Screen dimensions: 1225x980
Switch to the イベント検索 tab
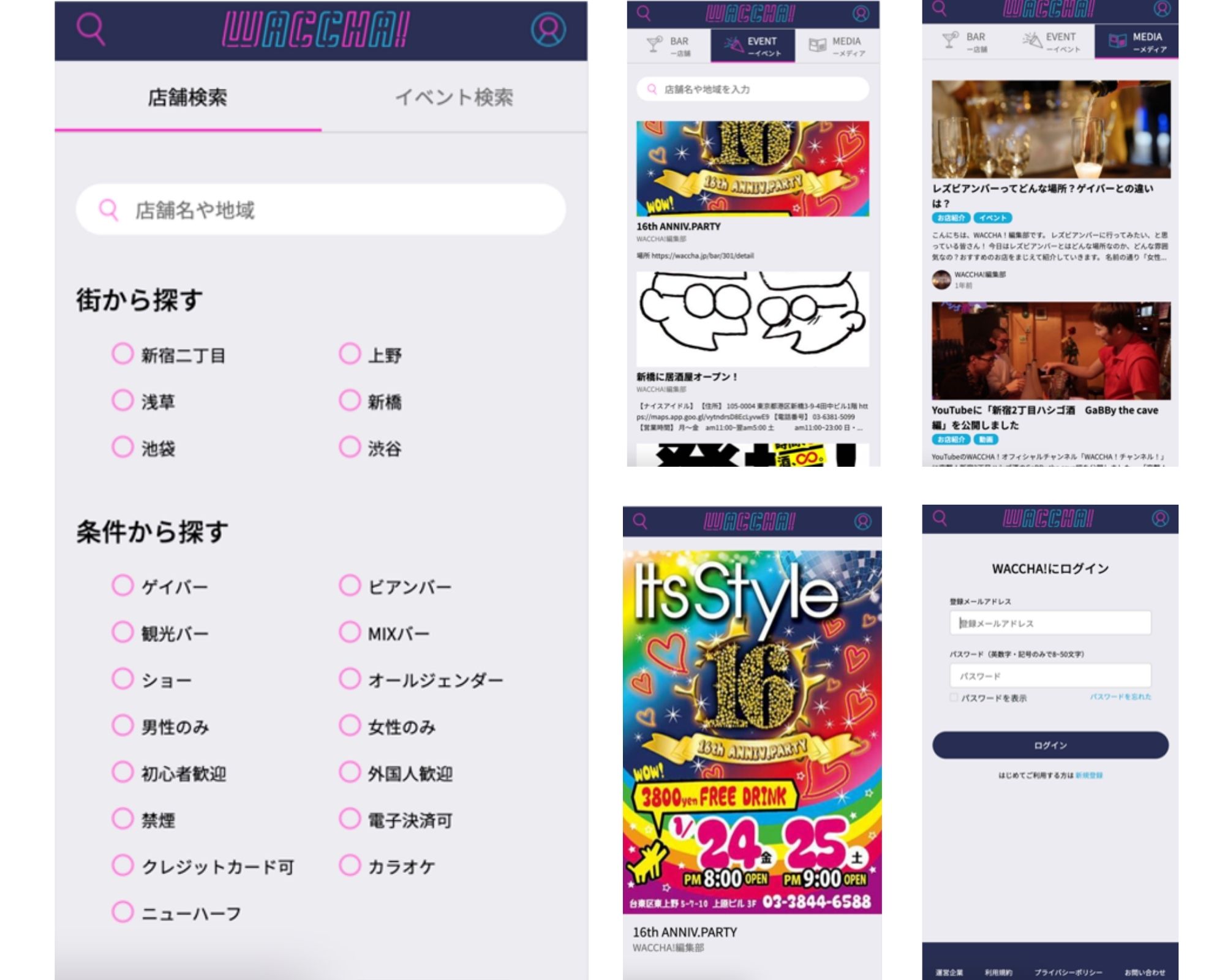454,97
